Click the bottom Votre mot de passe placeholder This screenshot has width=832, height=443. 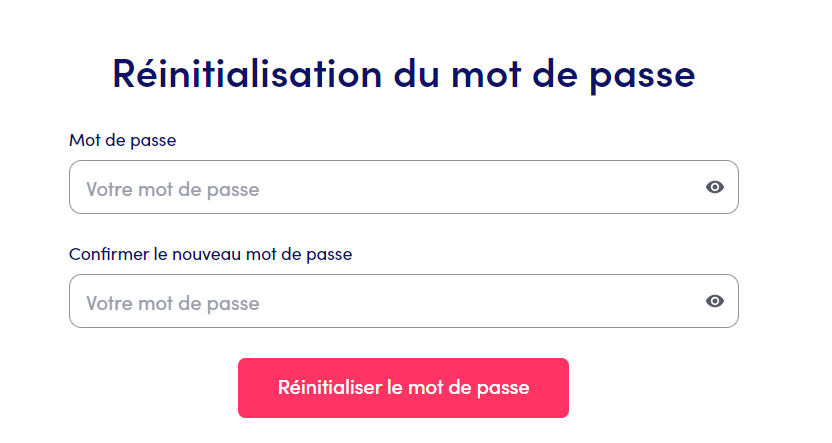point(173,303)
